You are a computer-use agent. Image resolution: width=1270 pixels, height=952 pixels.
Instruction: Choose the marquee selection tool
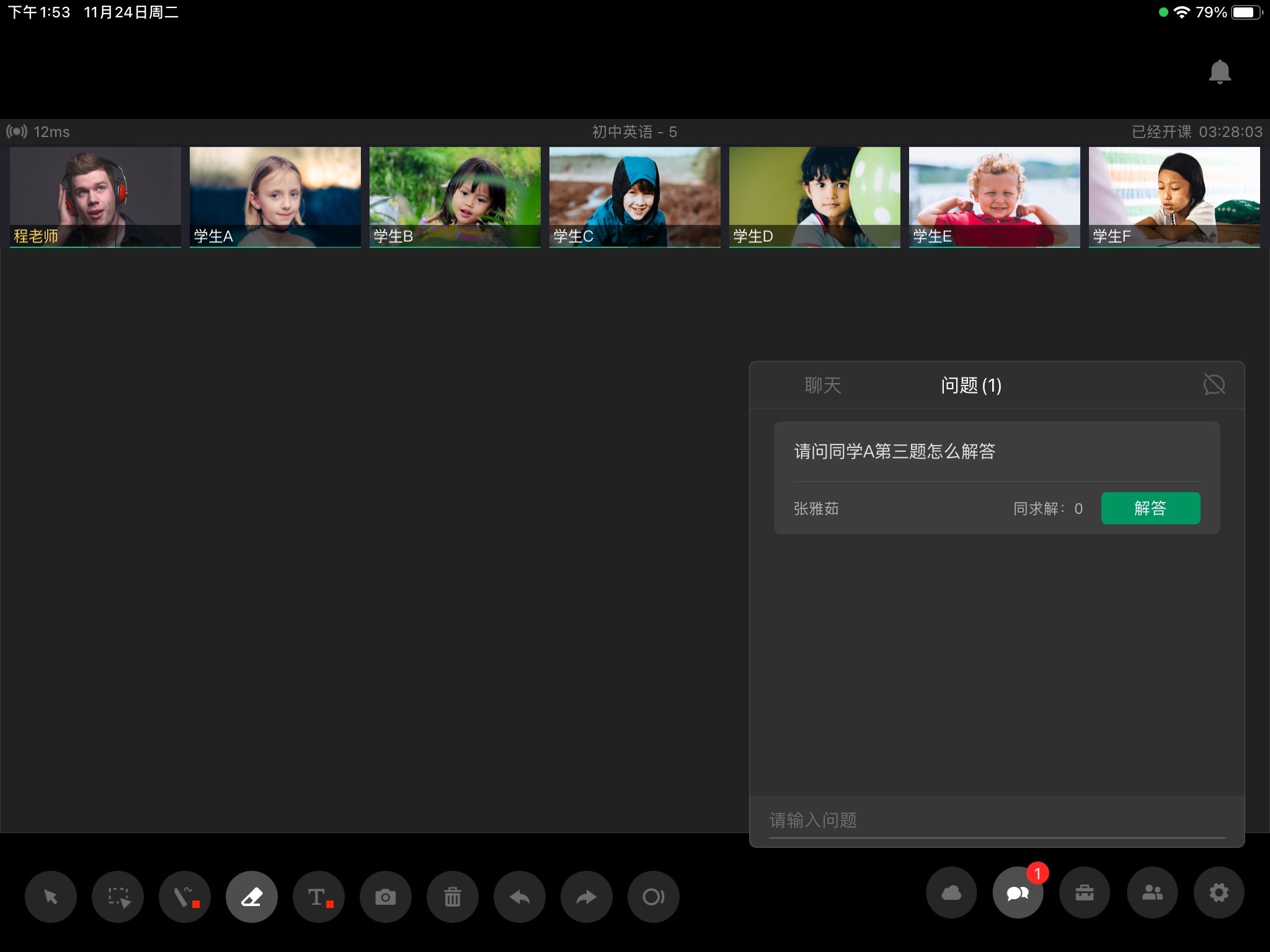pyautogui.click(x=118, y=896)
